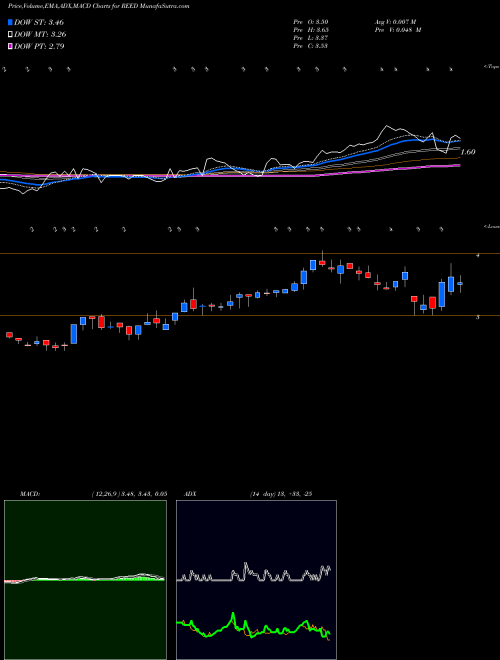Select the 'DOW ST: 3.46' legend text
Viewport: 500px width, 660px height.
click(x=39, y=22)
